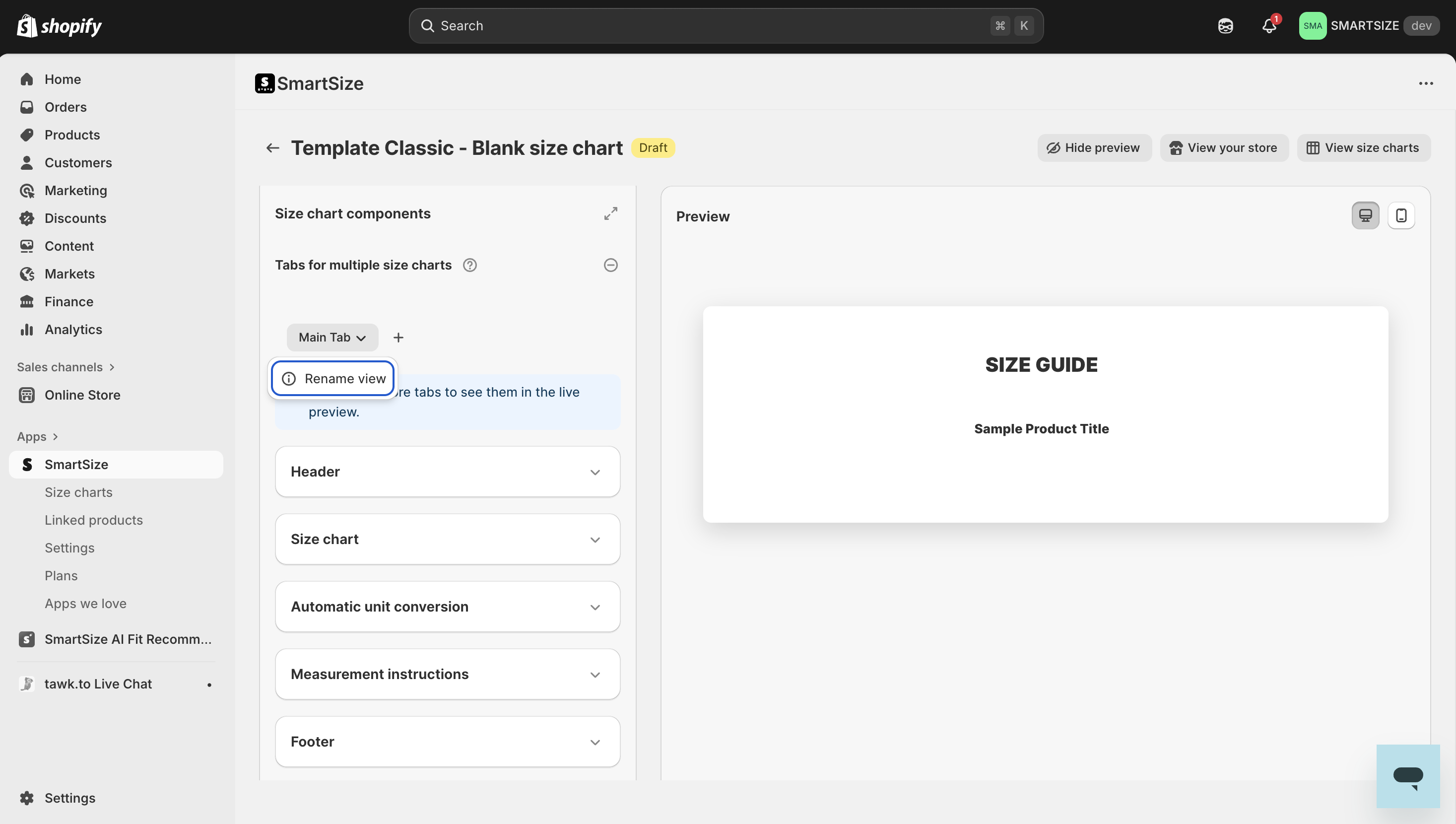Click the View size charts button

tap(1363, 148)
